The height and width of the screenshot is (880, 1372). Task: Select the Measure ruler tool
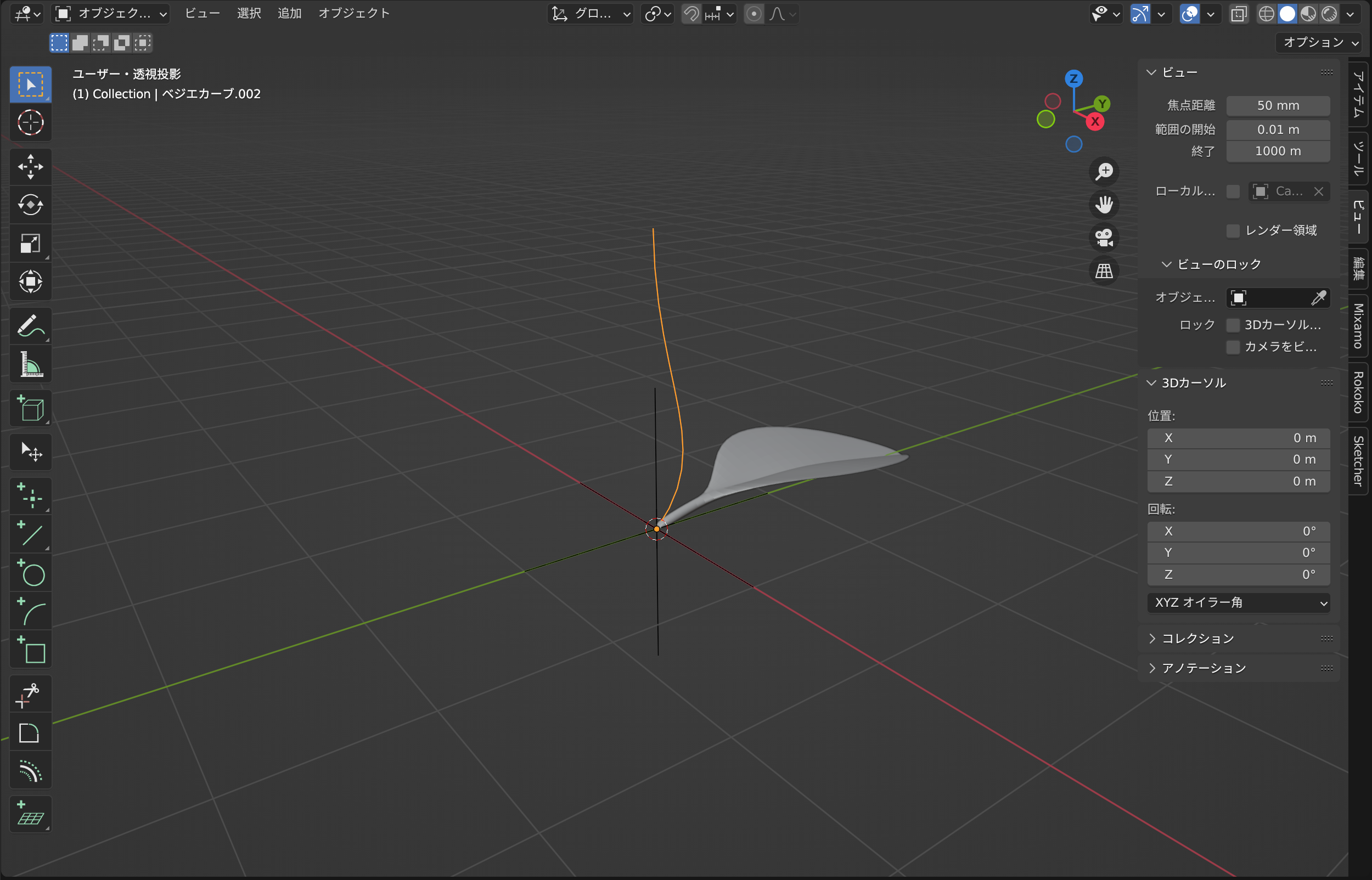tap(30, 364)
